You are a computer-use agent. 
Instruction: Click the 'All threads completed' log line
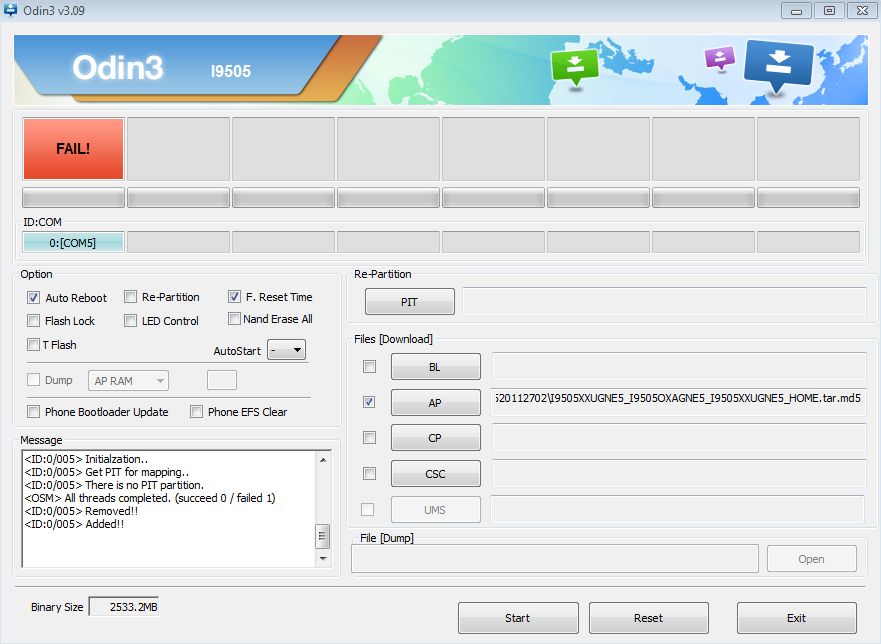pos(150,498)
